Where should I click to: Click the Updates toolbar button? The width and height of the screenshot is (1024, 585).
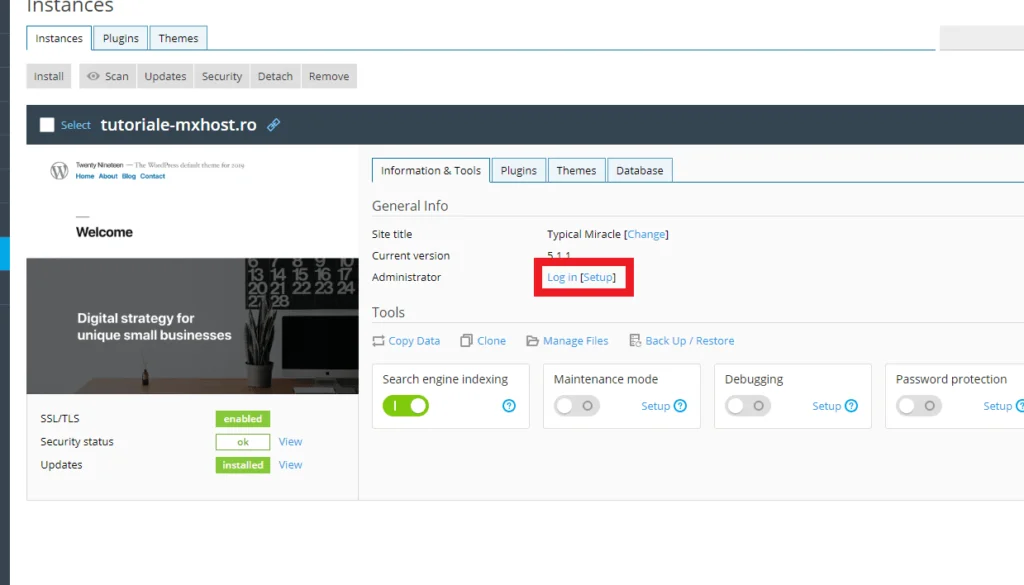pyautogui.click(x=165, y=76)
